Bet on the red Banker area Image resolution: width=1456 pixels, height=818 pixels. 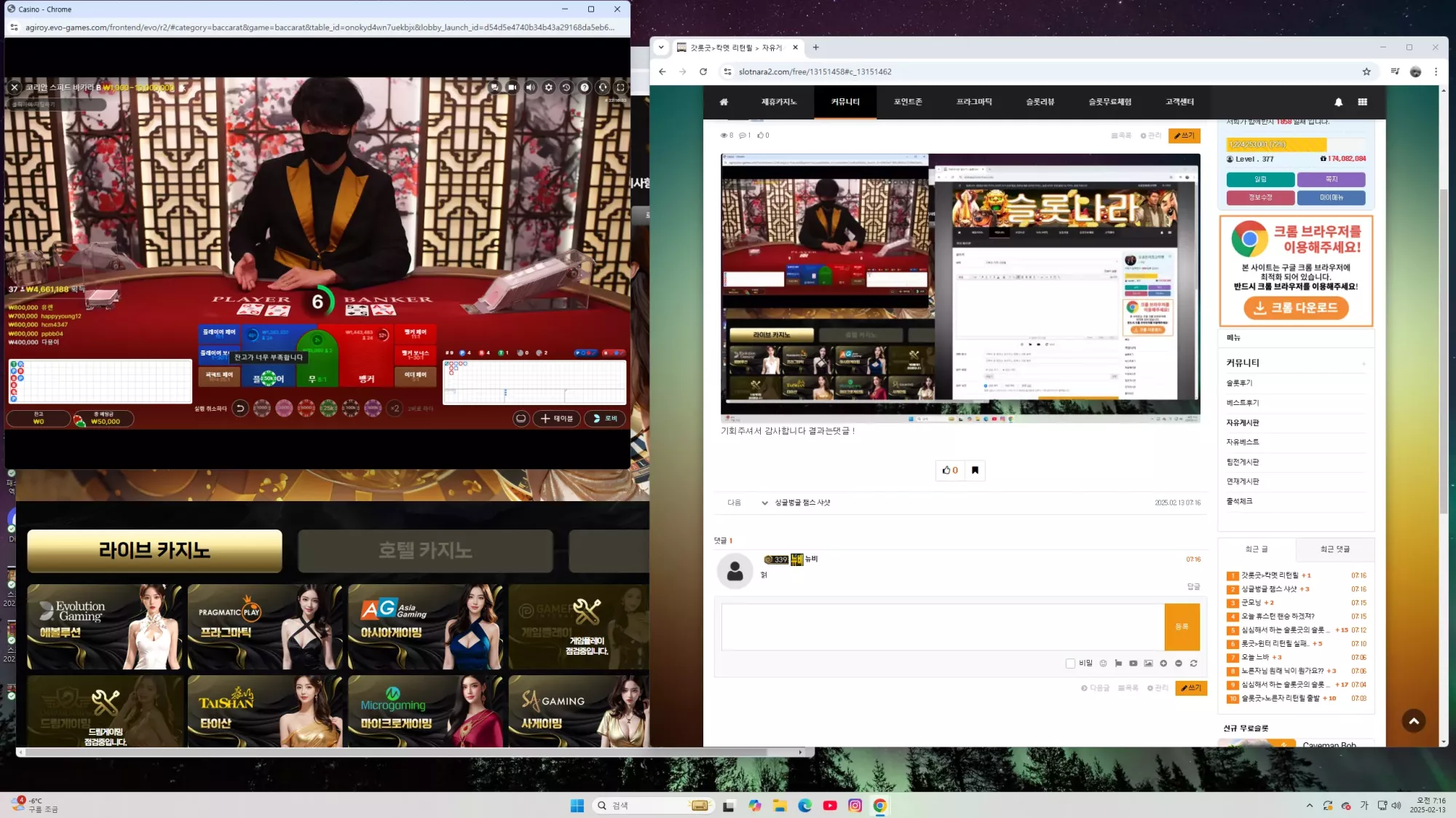pos(367,357)
